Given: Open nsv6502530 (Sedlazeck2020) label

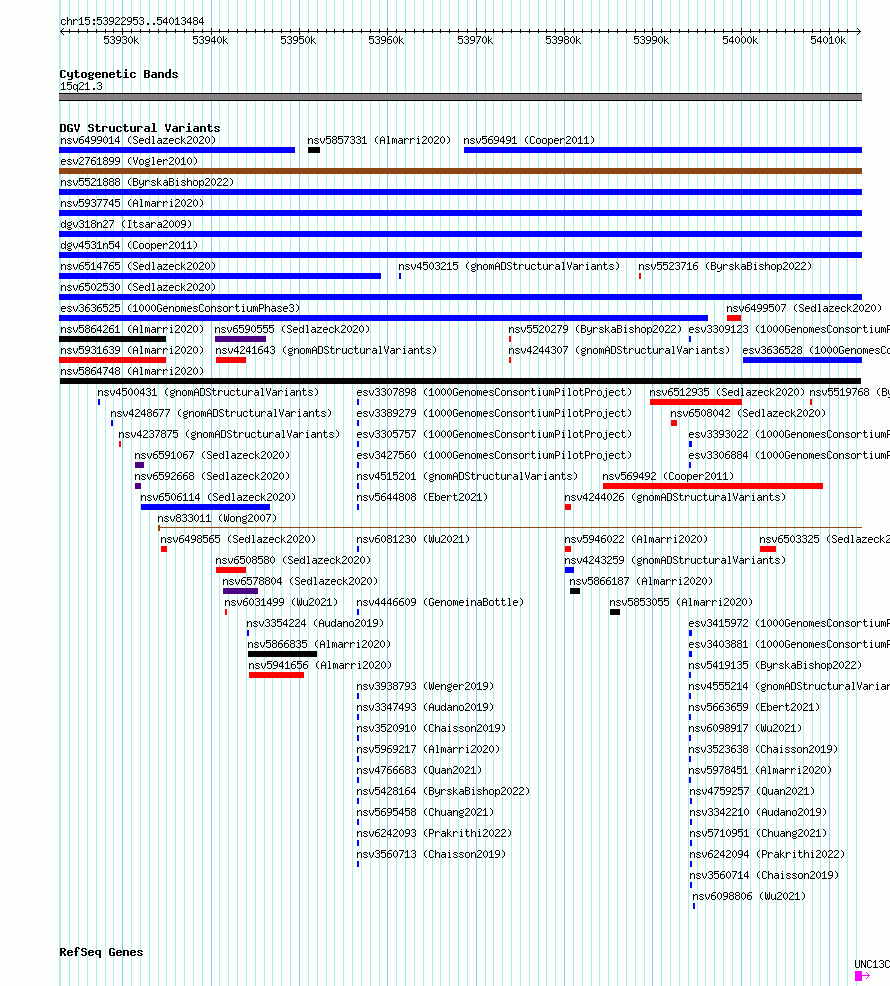Looking at the screenshot, I should (138, 287).
